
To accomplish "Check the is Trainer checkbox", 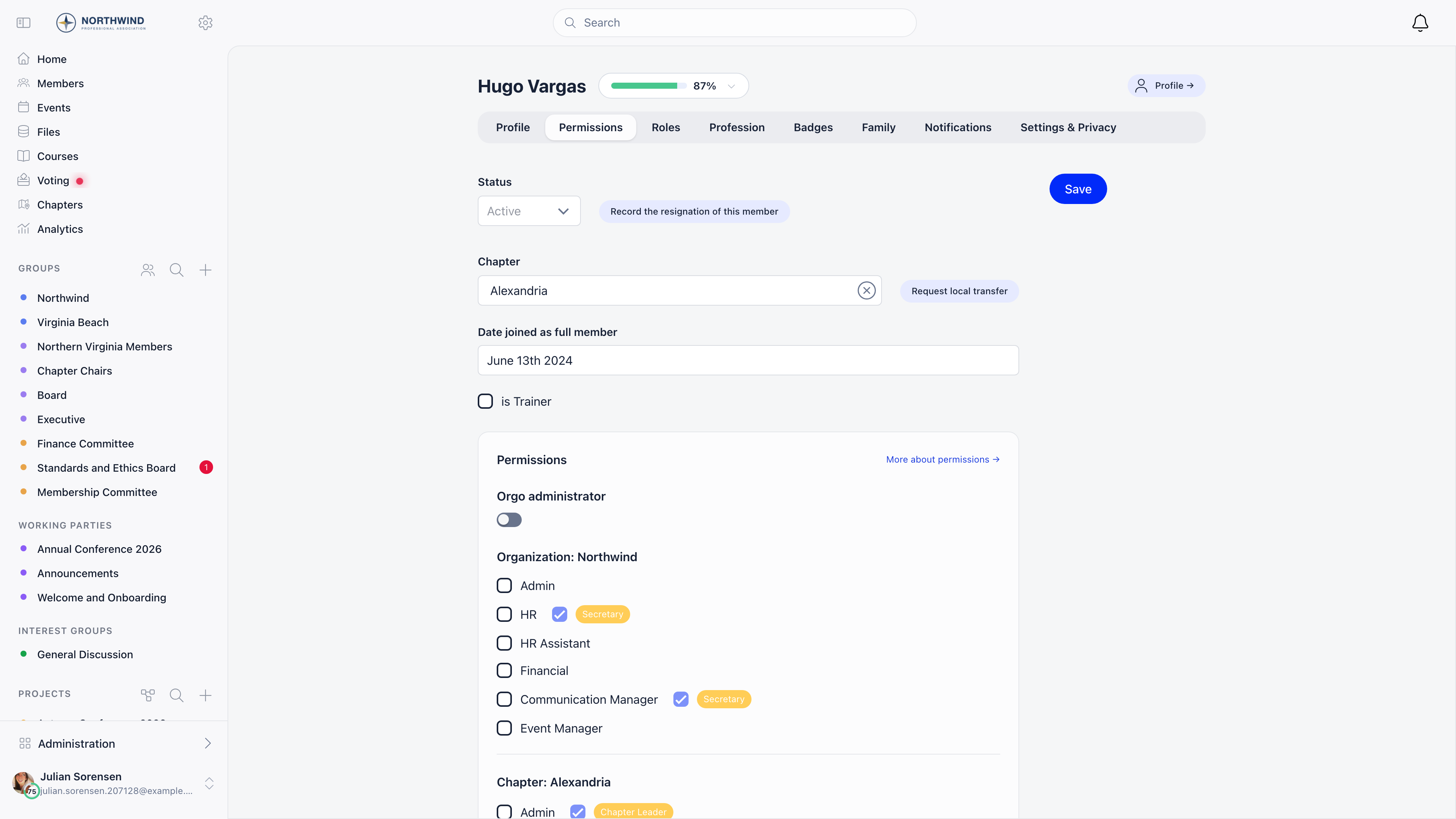I will click(x=485, y=401).
